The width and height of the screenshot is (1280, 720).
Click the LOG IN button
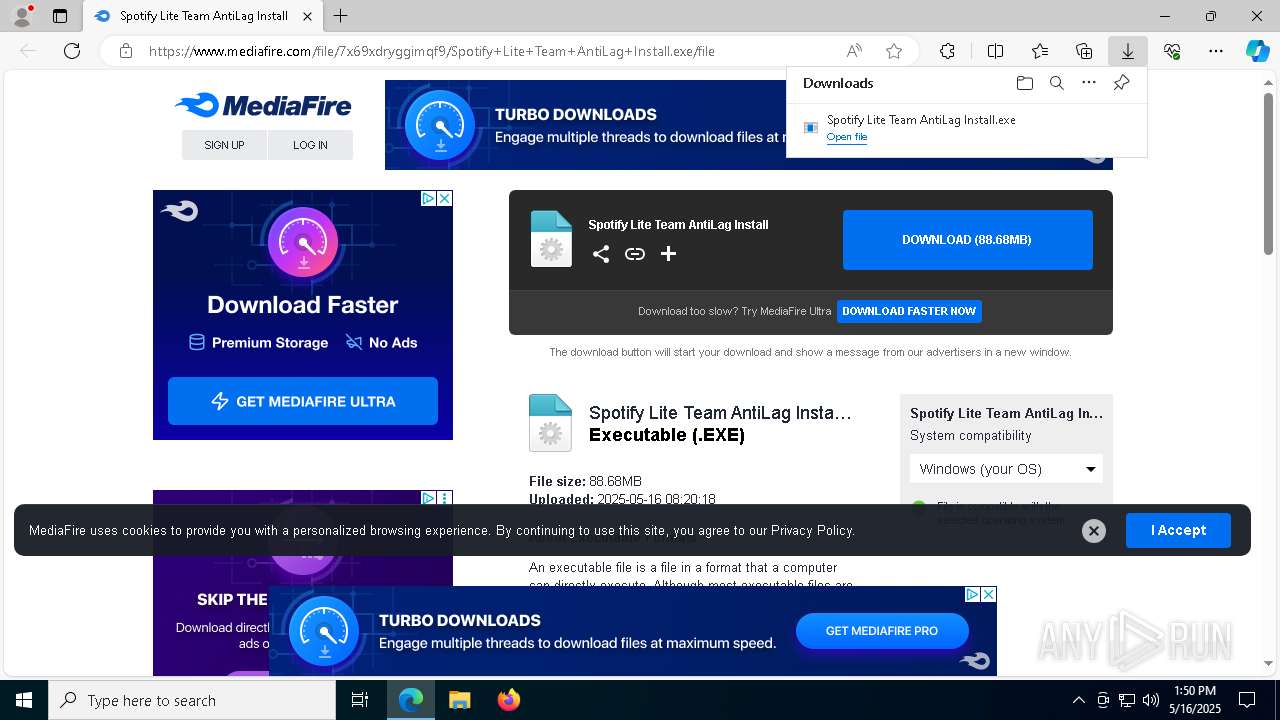pyautogui.click(x=310, y=145)
